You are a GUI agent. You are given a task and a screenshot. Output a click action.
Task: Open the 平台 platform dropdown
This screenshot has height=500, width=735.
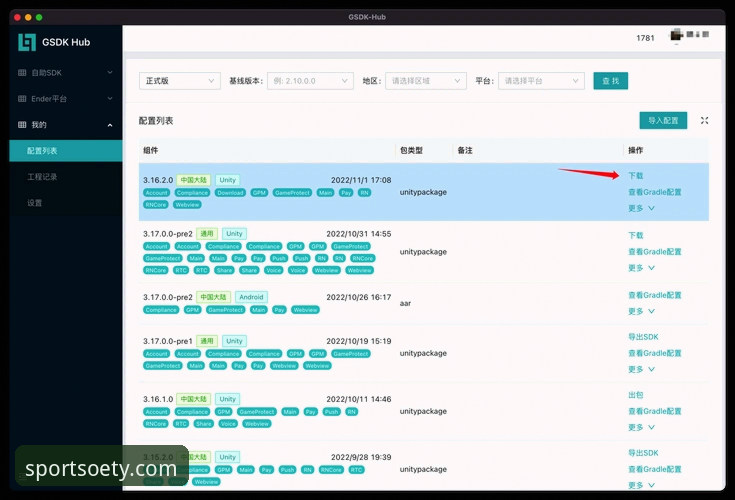[x=541, y=81]
